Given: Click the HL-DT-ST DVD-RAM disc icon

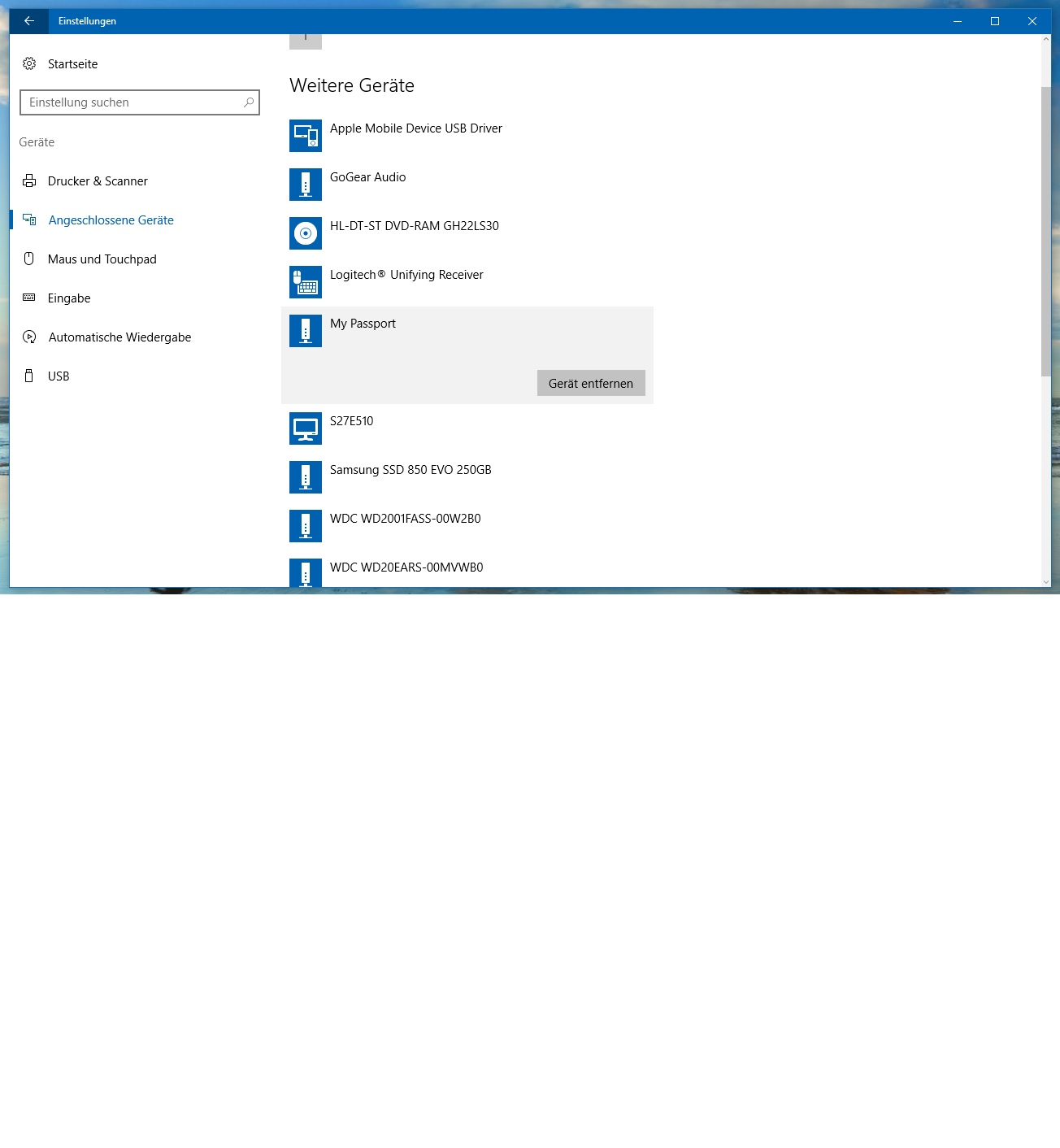Looking at the screenshot, I should pyautogui.click(x=306, y=233).
